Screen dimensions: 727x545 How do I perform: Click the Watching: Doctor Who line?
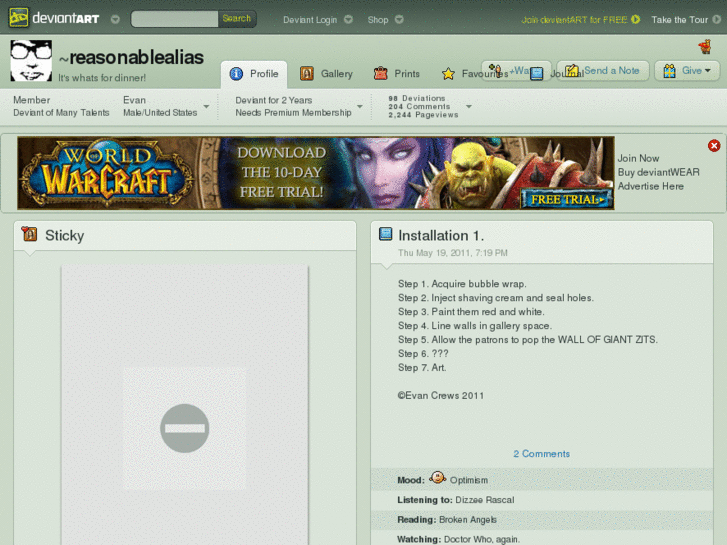point(459,539)
